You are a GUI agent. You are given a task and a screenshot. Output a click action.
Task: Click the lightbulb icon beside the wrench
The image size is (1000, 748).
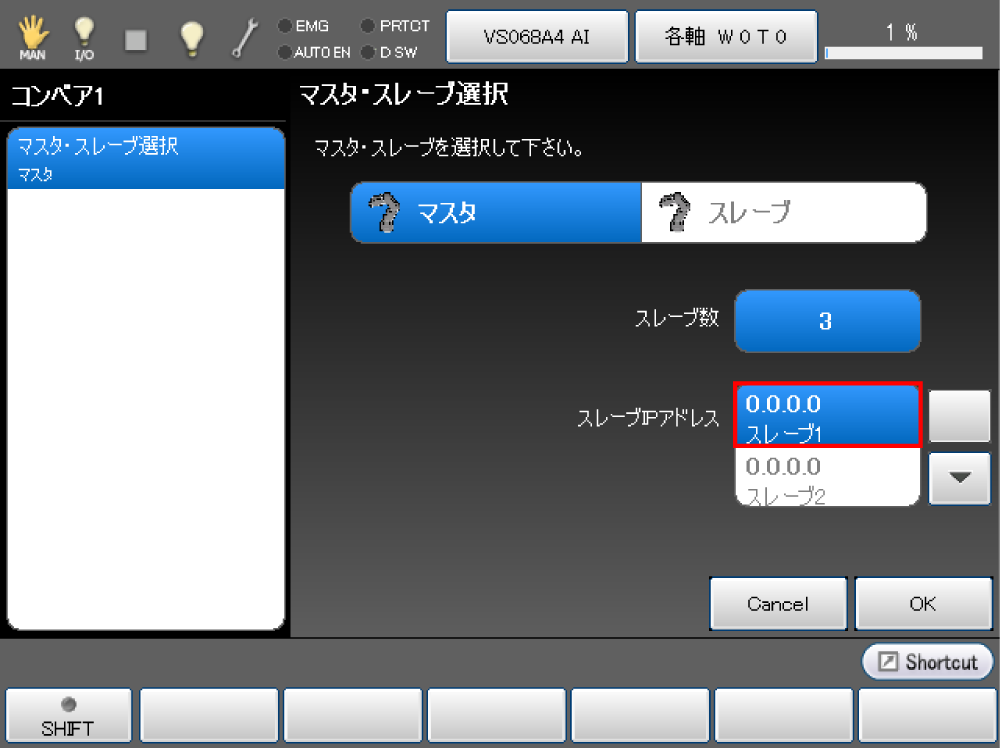(x=190, y=38)
